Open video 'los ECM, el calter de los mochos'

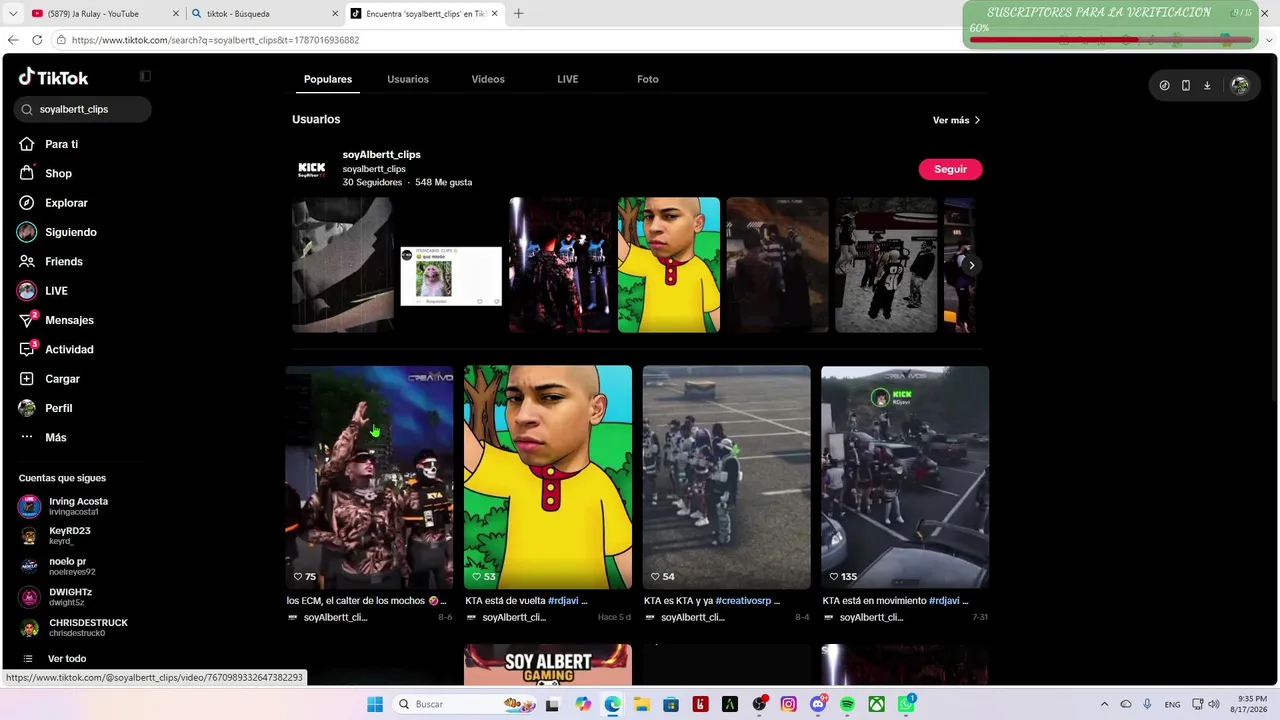click(x=369, y=477)
